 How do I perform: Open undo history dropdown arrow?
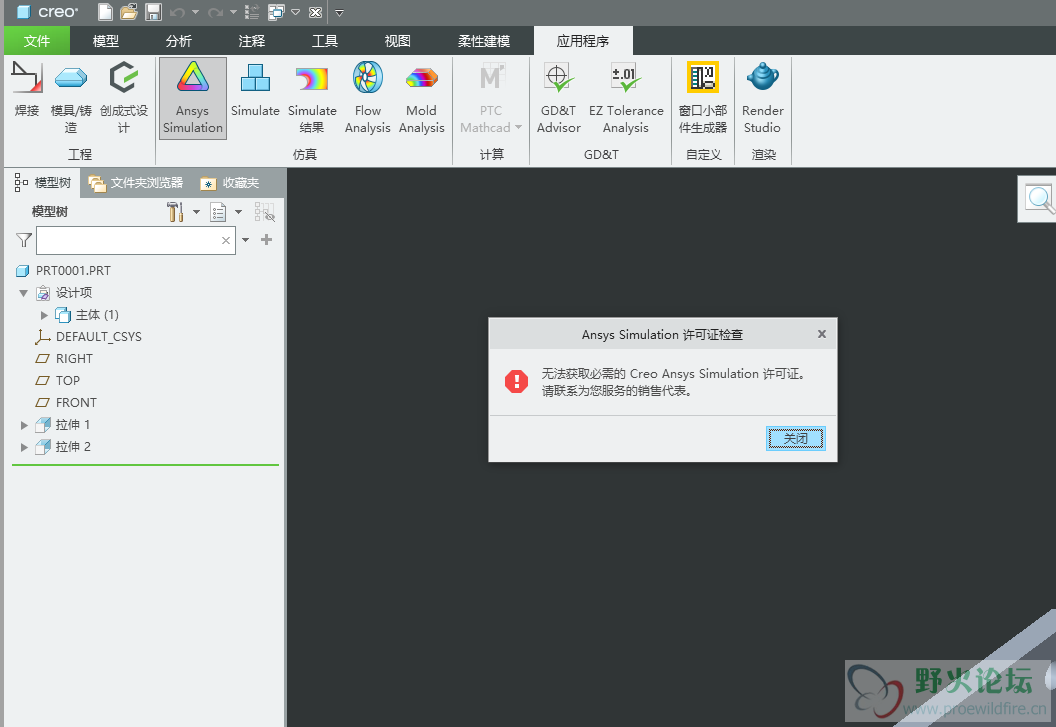click(x=195, y=12)
